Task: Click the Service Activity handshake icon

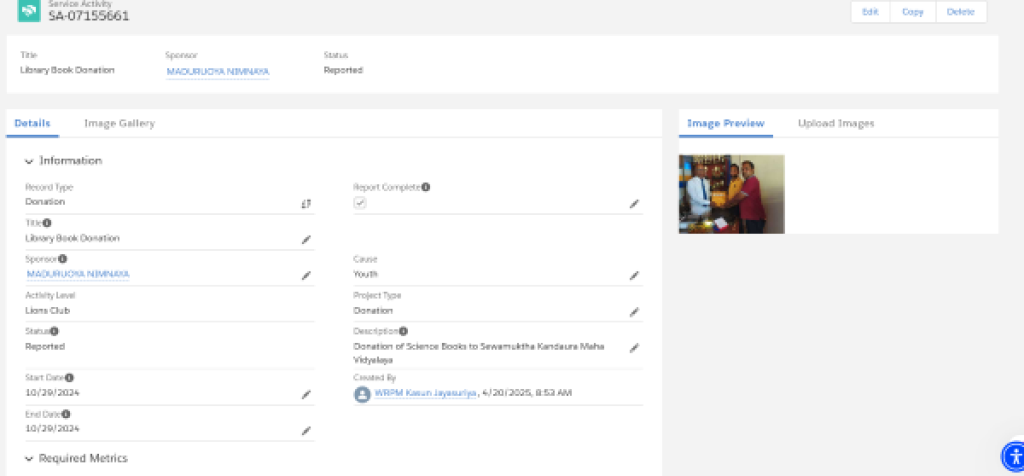Action: [x=29, y=11]
